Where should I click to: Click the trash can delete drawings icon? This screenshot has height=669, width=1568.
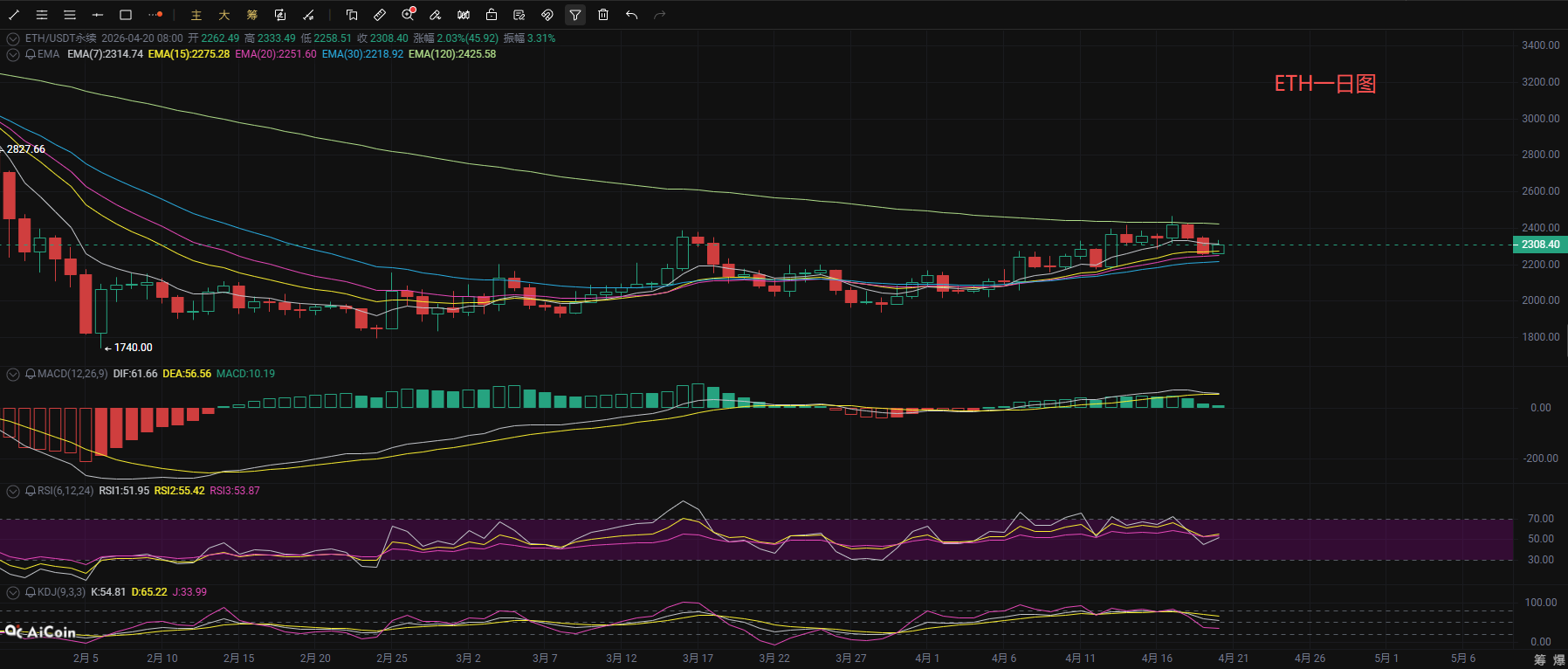tap(603, 15)
